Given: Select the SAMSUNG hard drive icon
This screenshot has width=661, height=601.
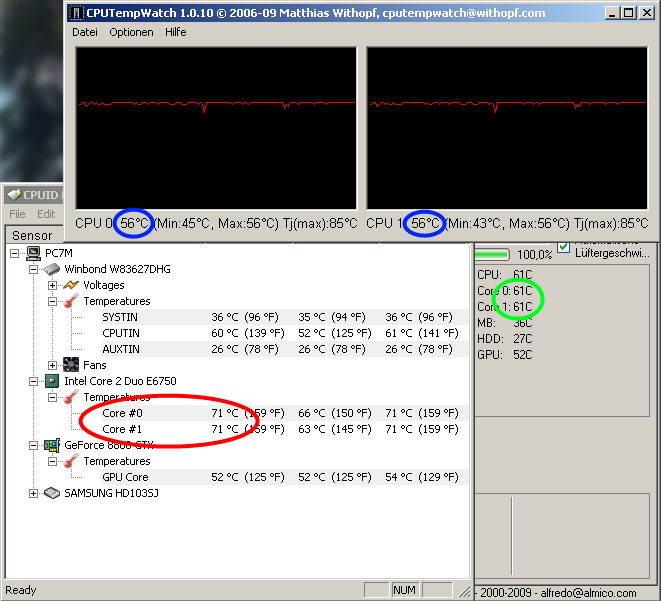Looking at the screenshot, I should (x=52, y=494).
